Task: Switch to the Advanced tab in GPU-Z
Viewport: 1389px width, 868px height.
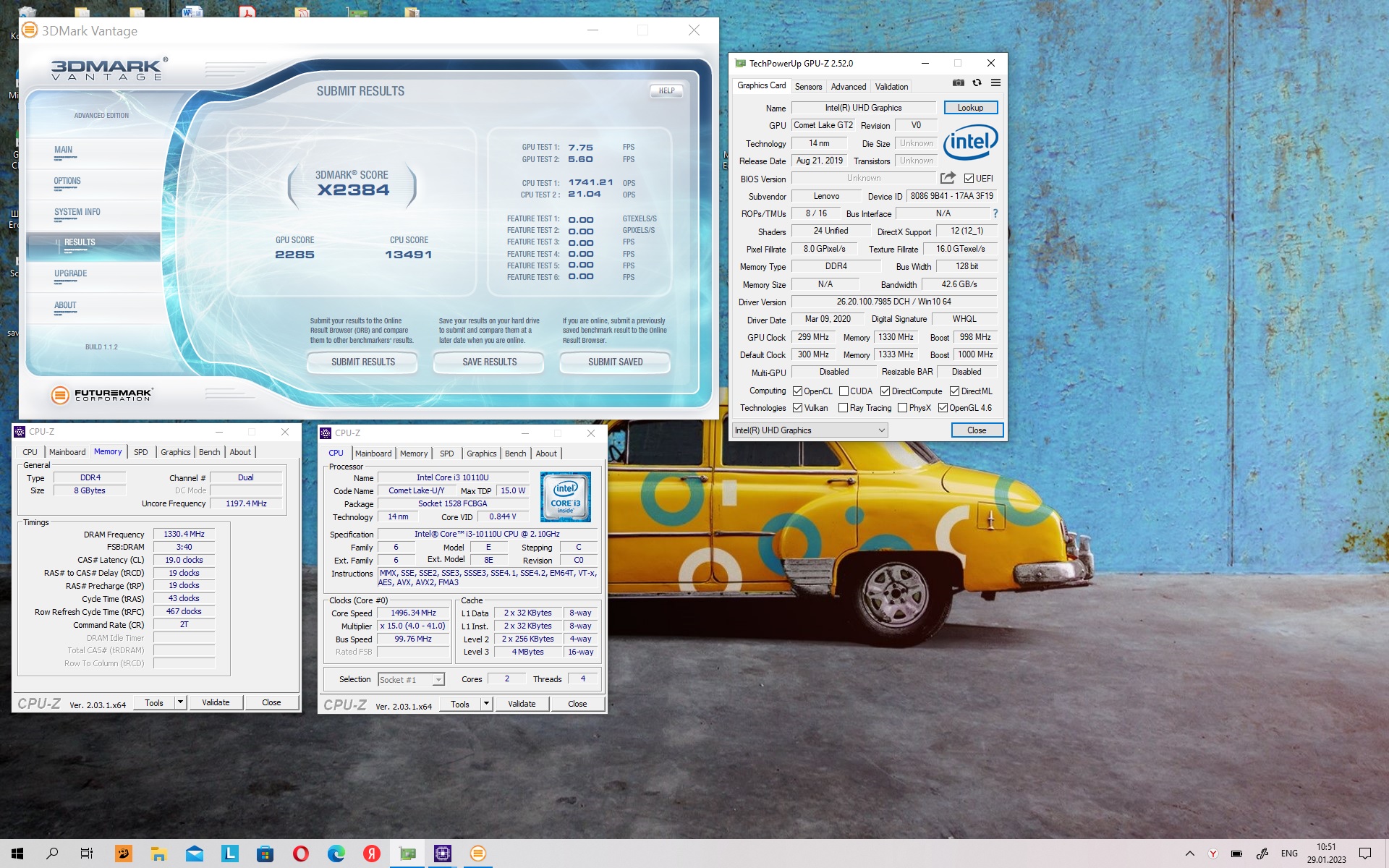Action: pos(848,87)
